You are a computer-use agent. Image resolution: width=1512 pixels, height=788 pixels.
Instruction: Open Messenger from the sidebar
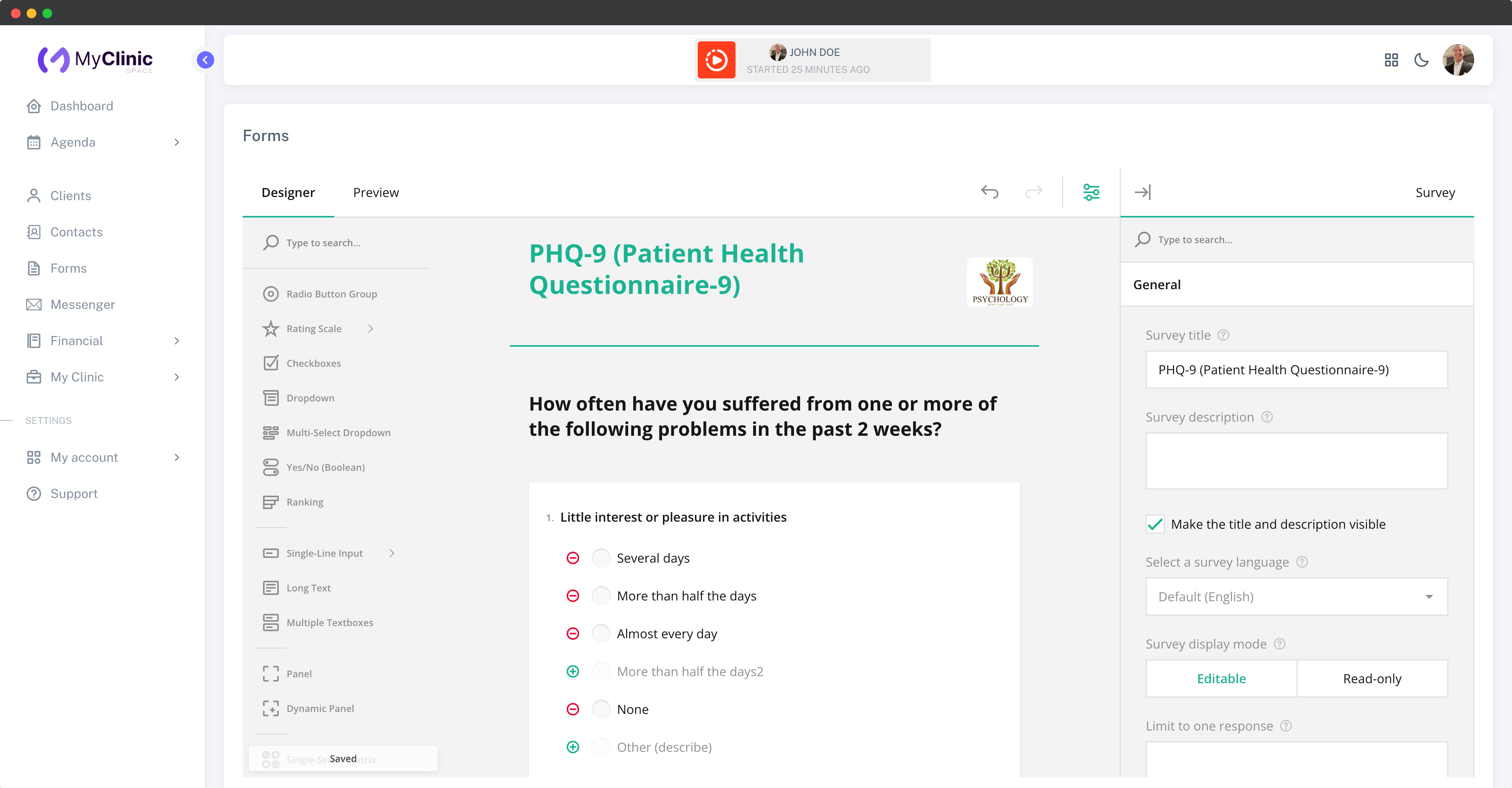[x=82, y=304]
